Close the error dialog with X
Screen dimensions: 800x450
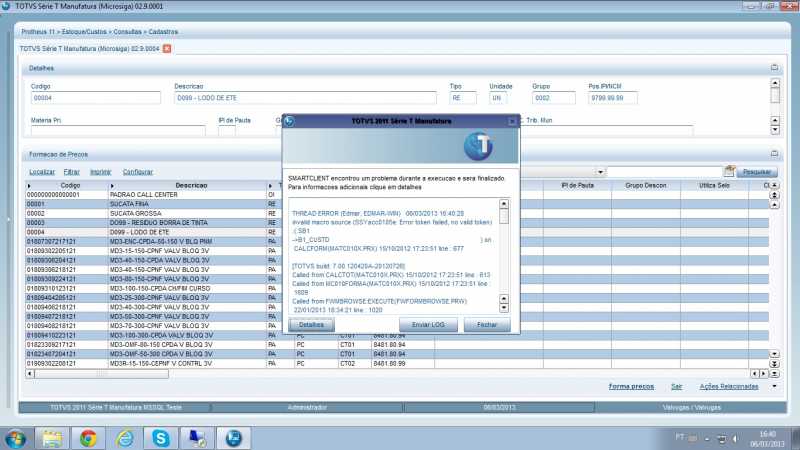[x=512, y=121]
